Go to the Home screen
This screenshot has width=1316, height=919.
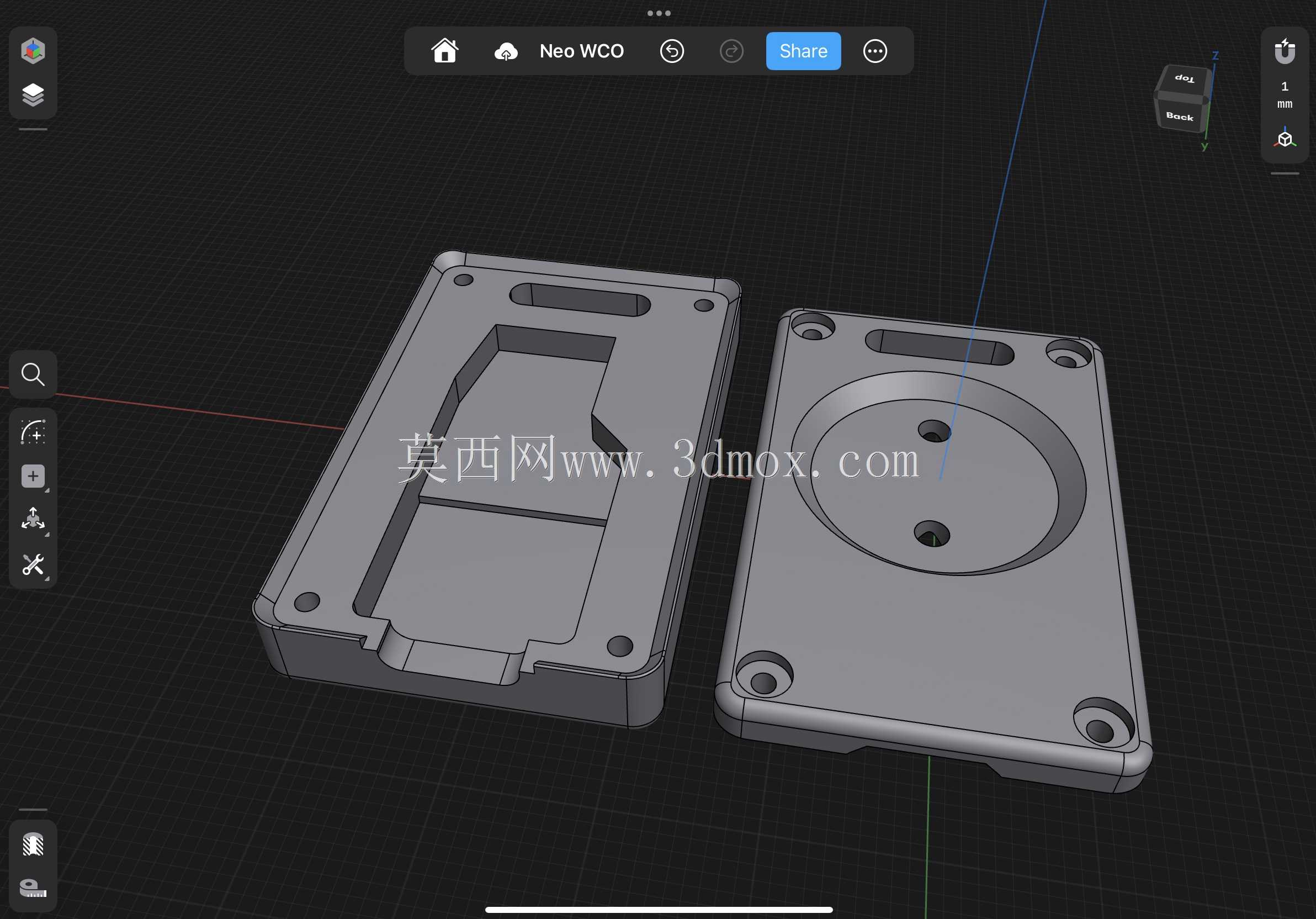click(x=445, y=50)
